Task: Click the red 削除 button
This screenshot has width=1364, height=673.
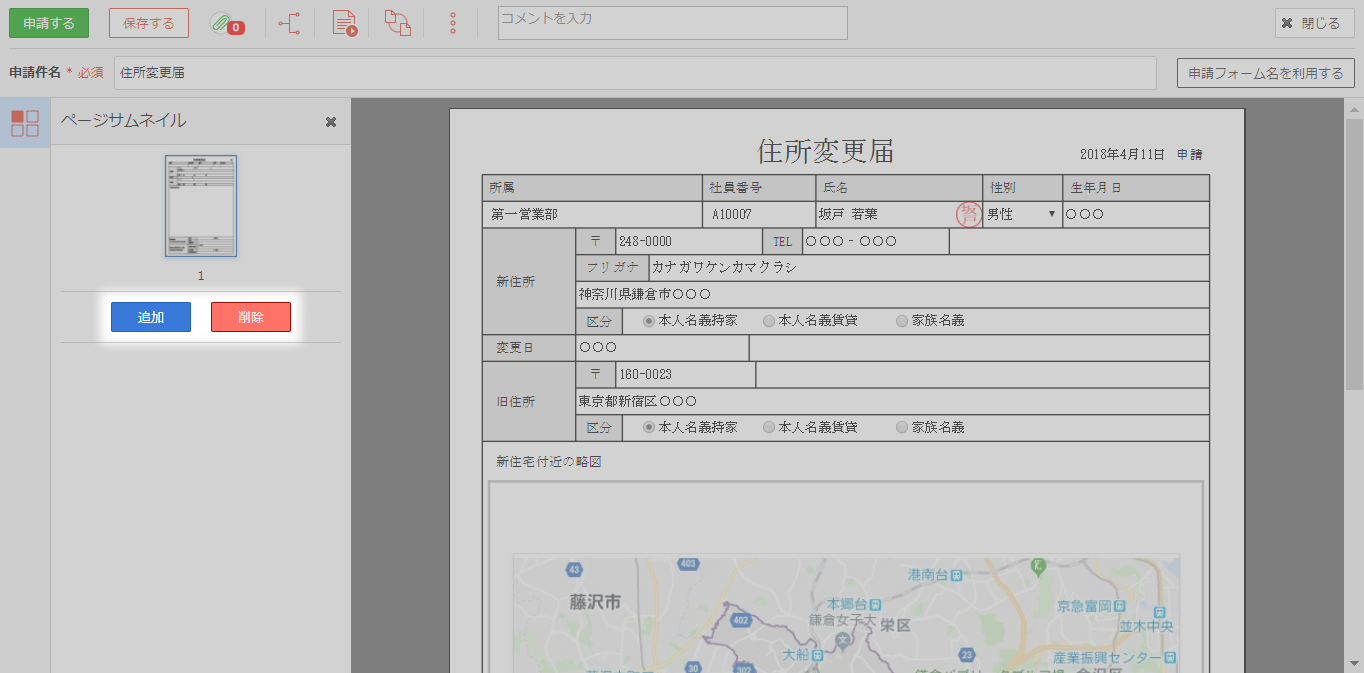Action: (x=251, y=317)
